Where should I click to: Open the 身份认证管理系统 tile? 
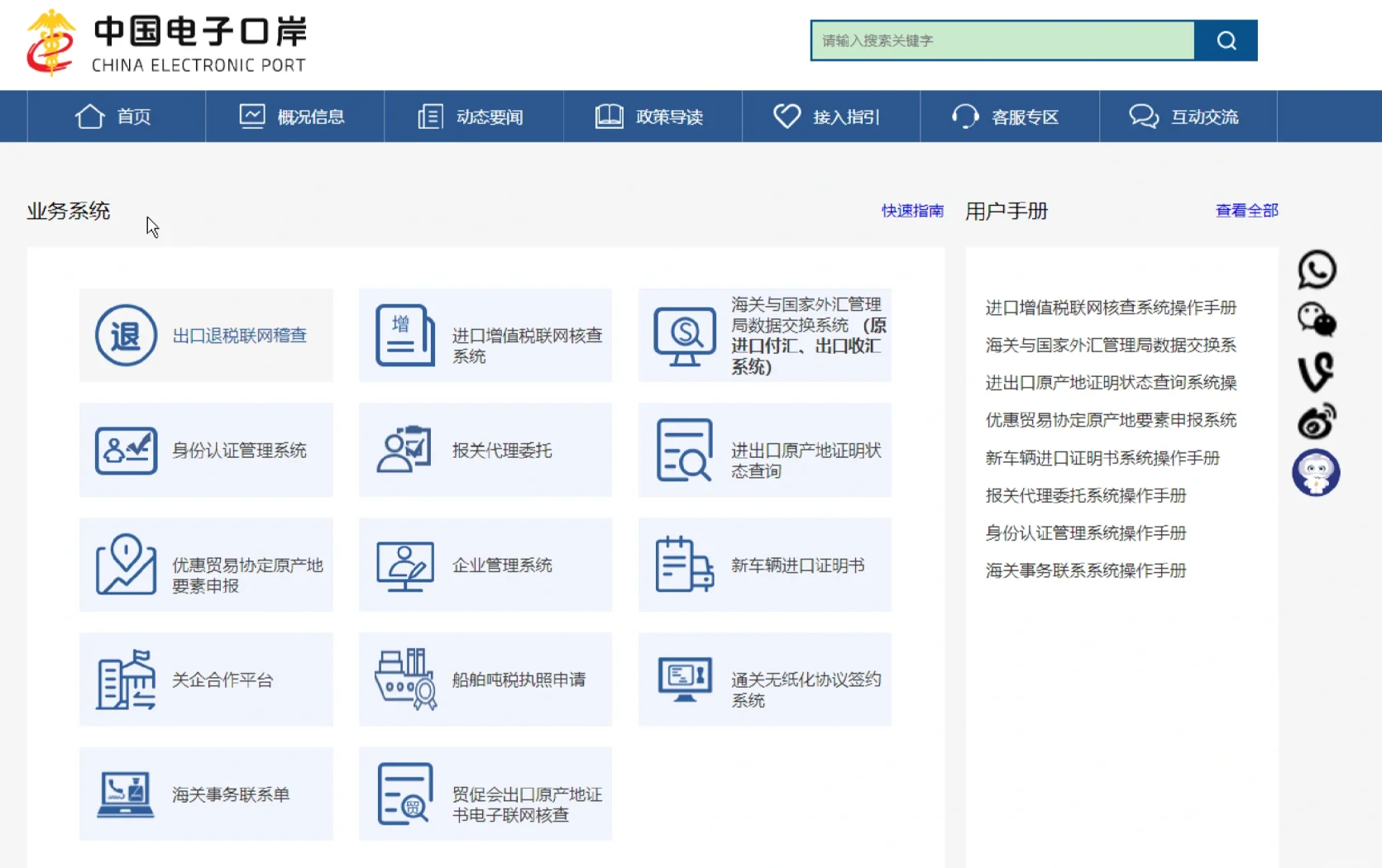[205, 451]
